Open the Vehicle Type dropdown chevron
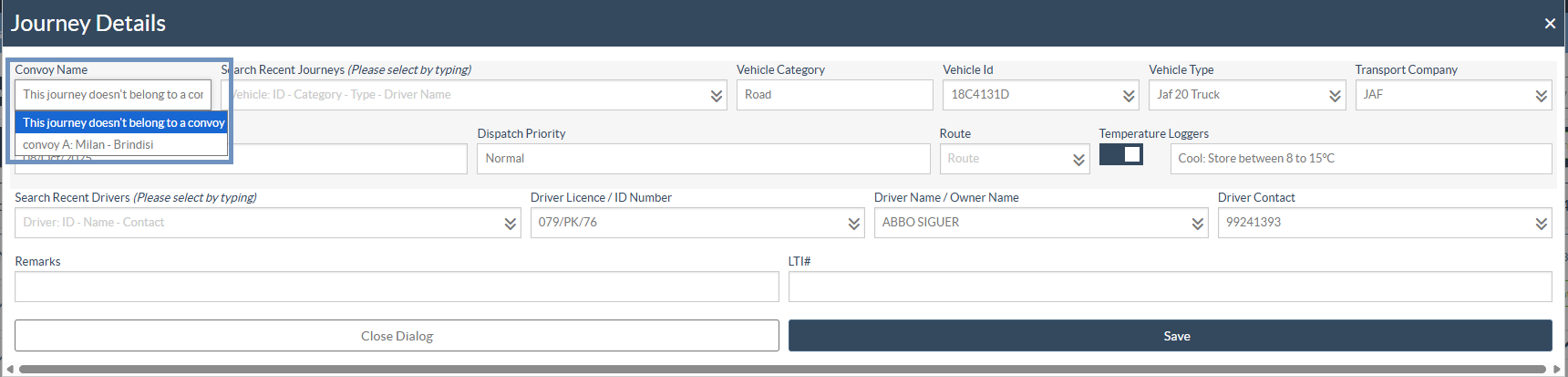The height and width of the screenshot is (377, 1568). (x=1335, y=96)
